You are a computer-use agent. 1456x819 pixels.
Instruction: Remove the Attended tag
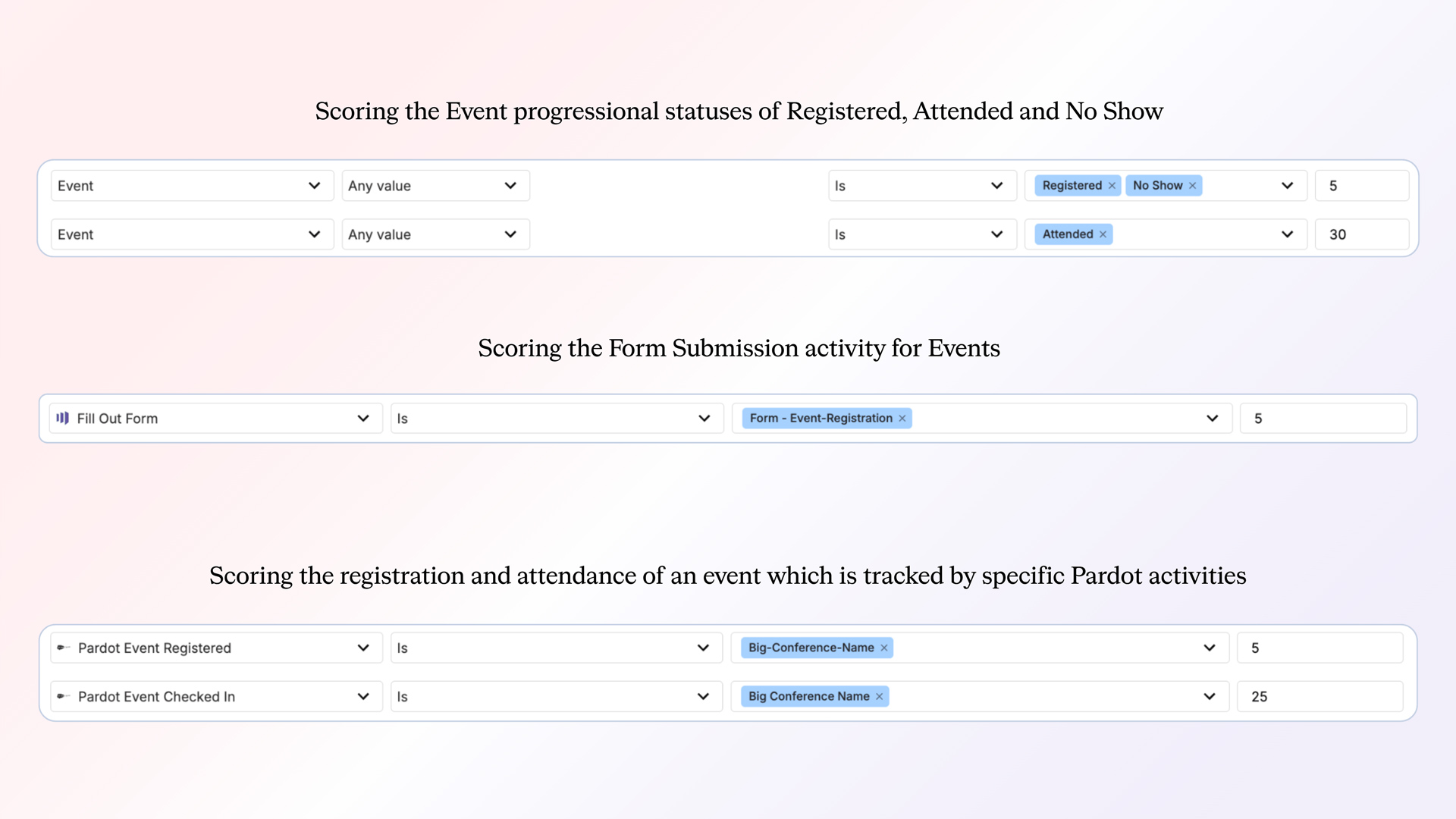click(x=1103, y=234)
